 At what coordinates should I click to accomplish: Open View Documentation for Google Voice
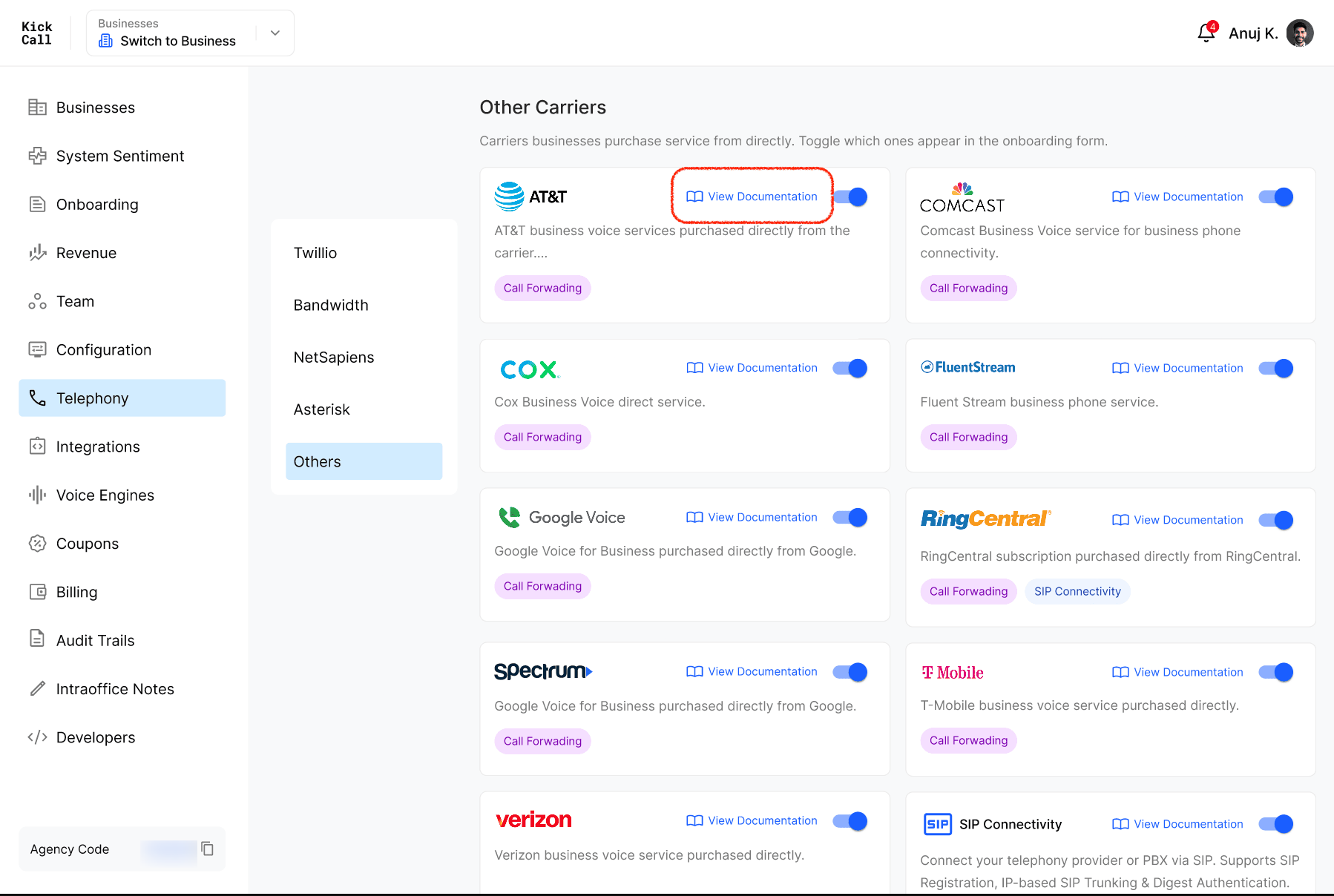[x=752, y=517]
